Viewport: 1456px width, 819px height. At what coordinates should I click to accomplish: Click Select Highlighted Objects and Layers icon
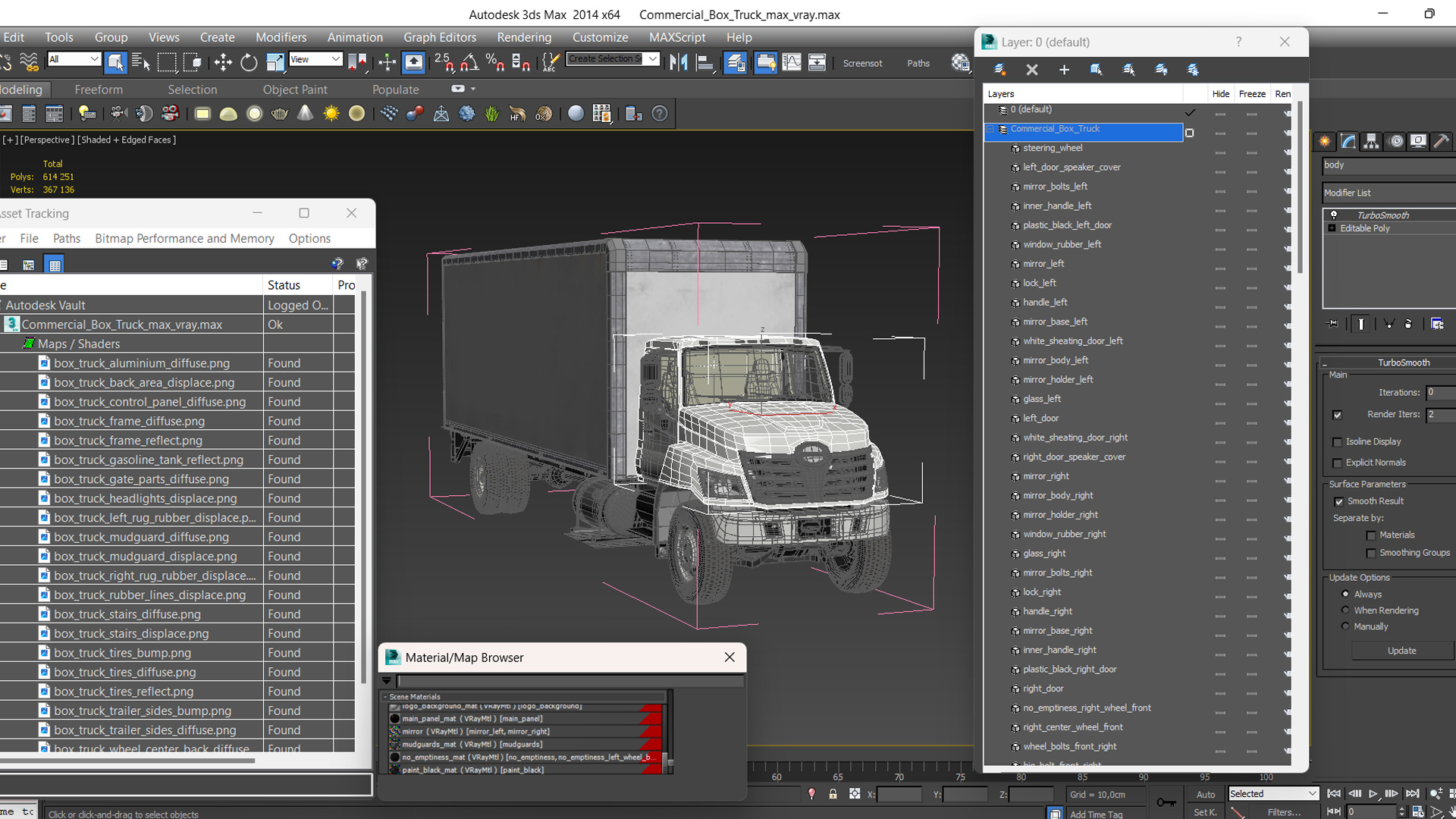pos(1097,70)
